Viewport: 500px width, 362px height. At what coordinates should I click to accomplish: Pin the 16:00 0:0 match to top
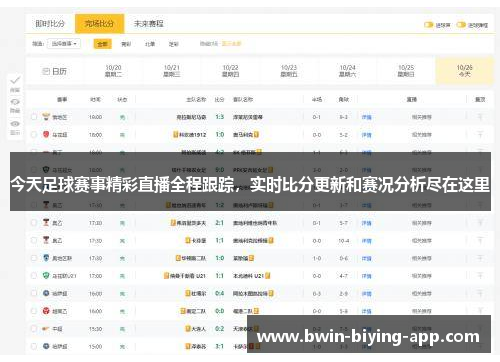pos(480,311)
